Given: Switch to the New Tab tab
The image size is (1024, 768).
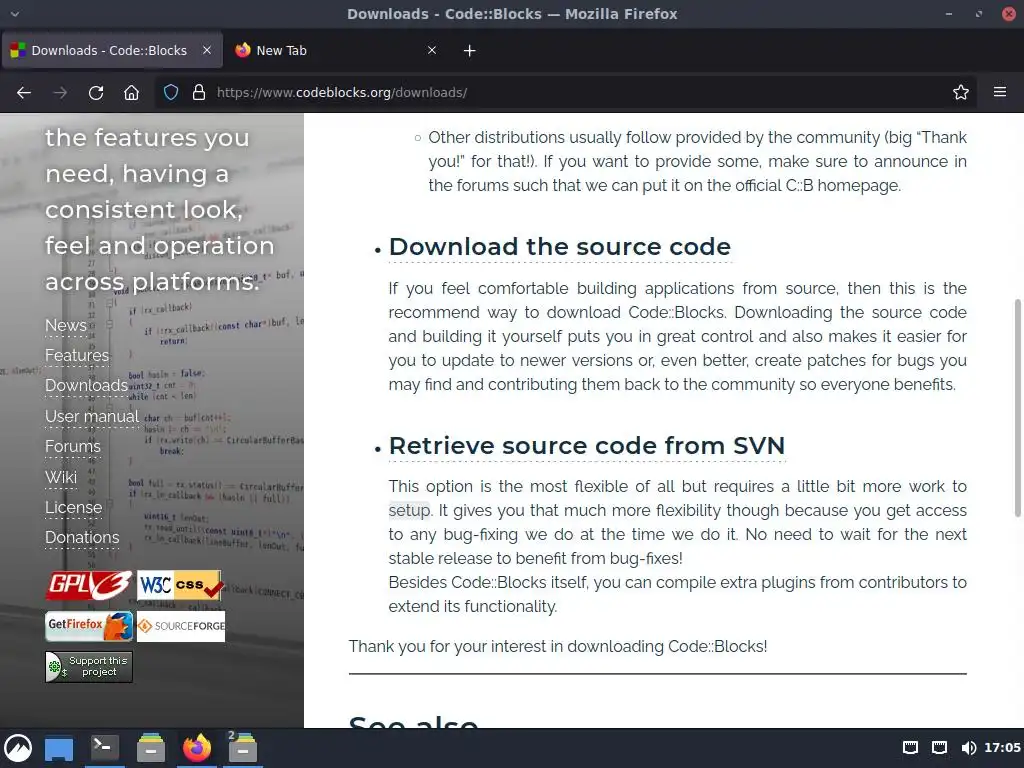Looking at the screenshot, I should click(336, 50).
